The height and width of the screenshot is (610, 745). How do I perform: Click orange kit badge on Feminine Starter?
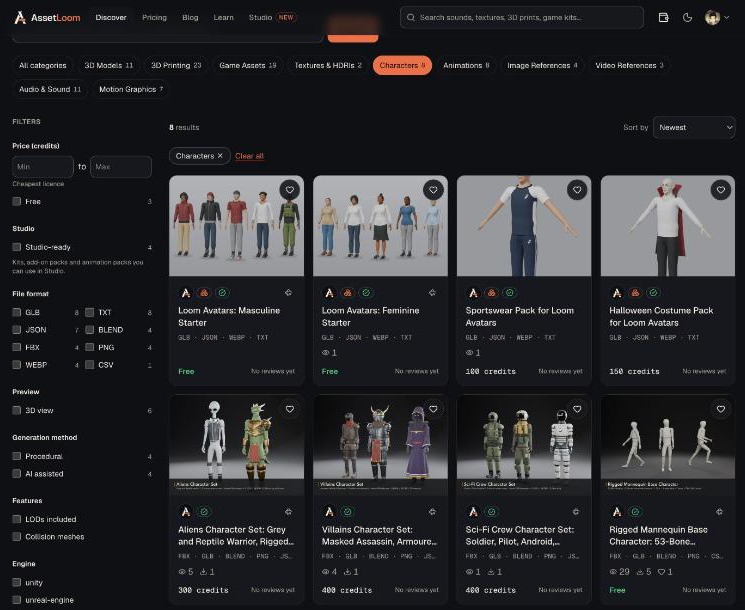click(x=348, y=293)
